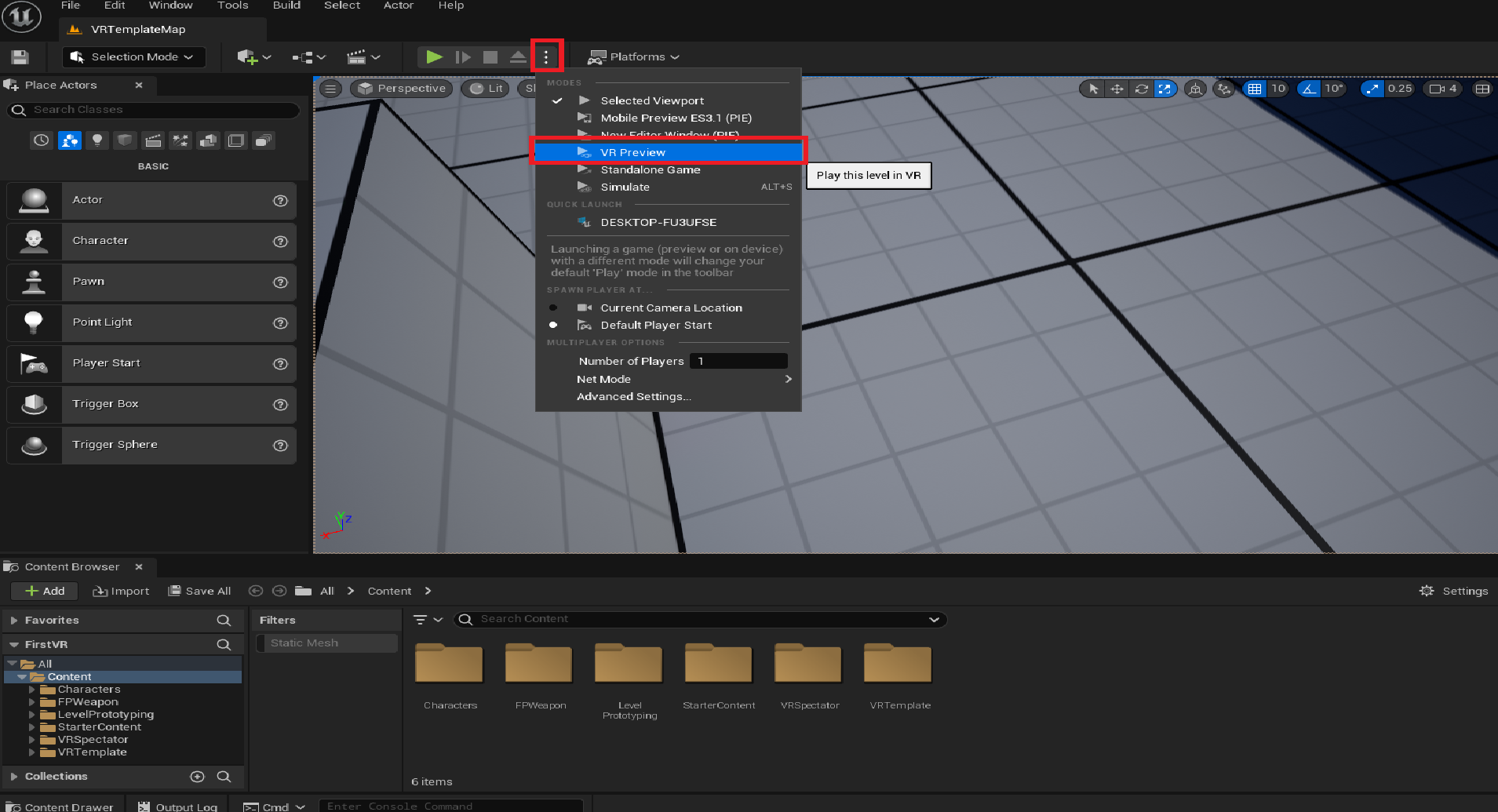Toggle grid snapping in viewport
Screen dimensions: 1498x812
(1255, 89)
